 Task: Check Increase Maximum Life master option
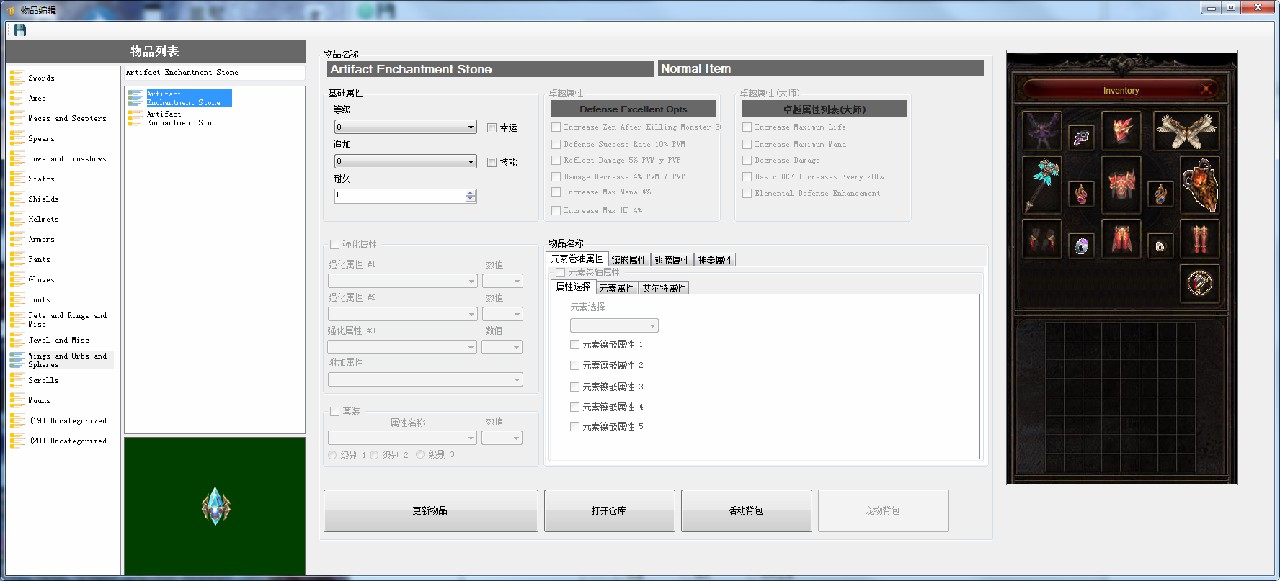tap(747, 128)
